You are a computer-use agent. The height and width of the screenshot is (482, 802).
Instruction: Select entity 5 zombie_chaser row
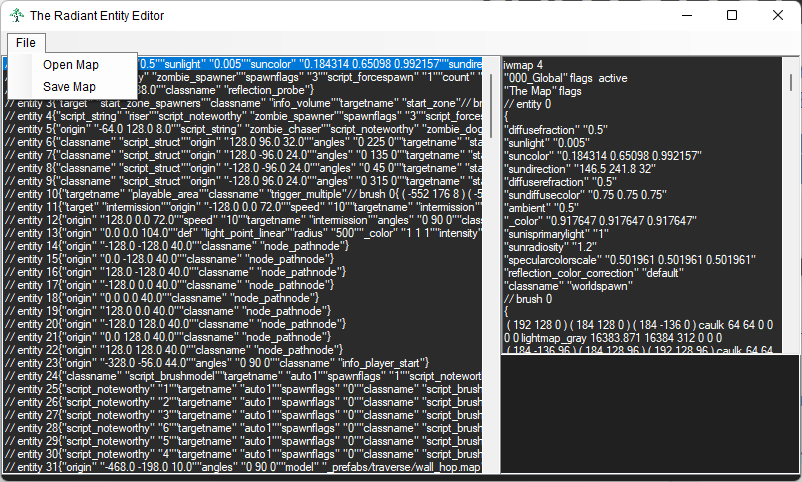point(243,129)
